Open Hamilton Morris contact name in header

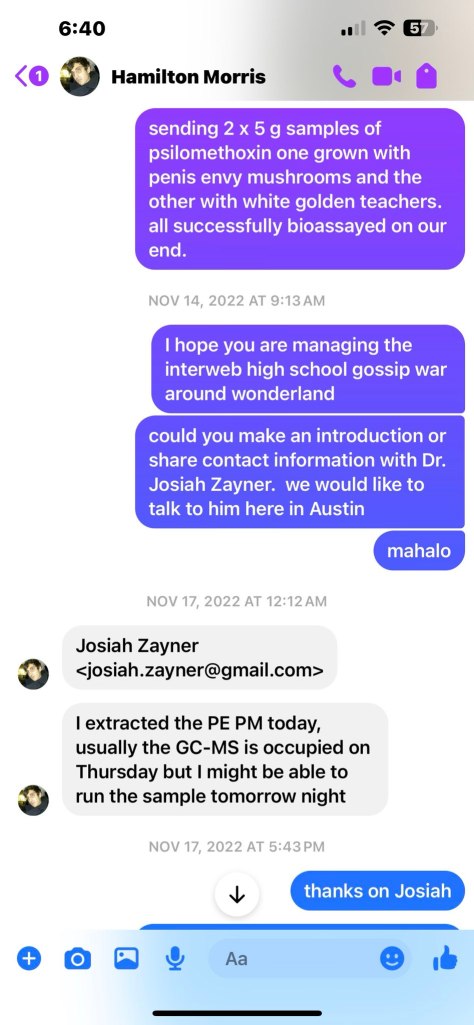(188, 77)
